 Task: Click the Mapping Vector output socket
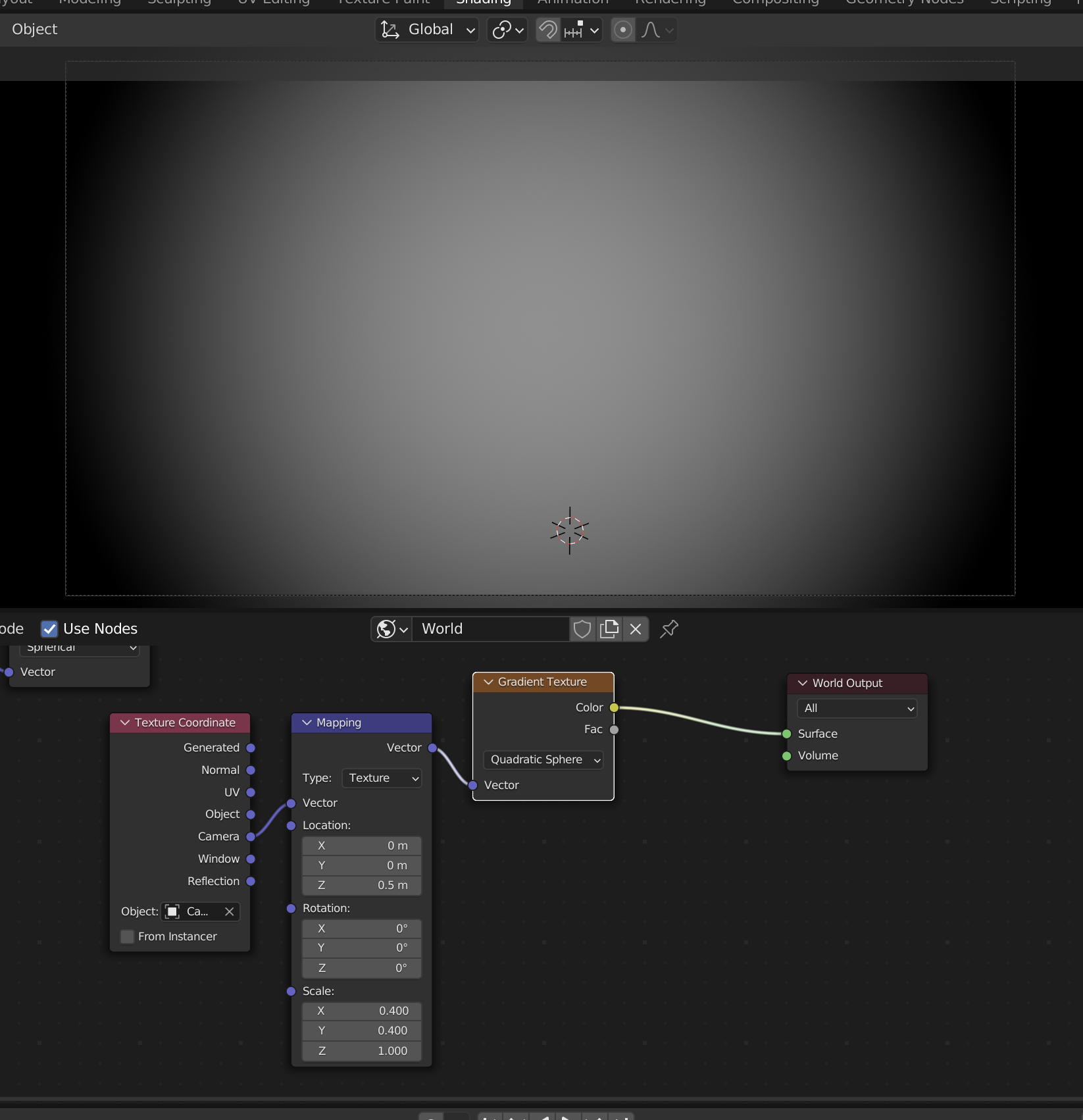point(432,748)
